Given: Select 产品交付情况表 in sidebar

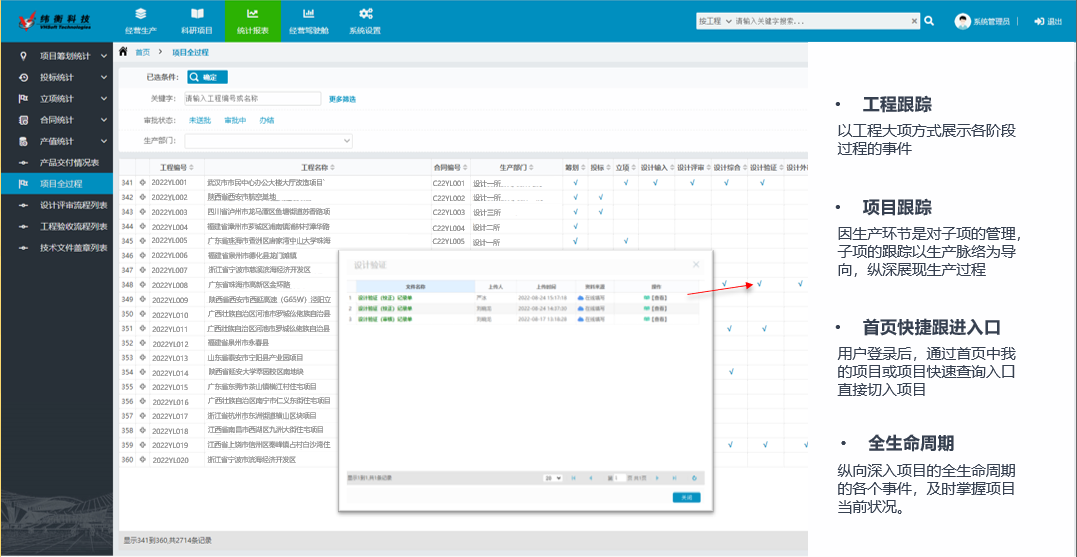Looking at the screenshot, I should click(68, 162).
